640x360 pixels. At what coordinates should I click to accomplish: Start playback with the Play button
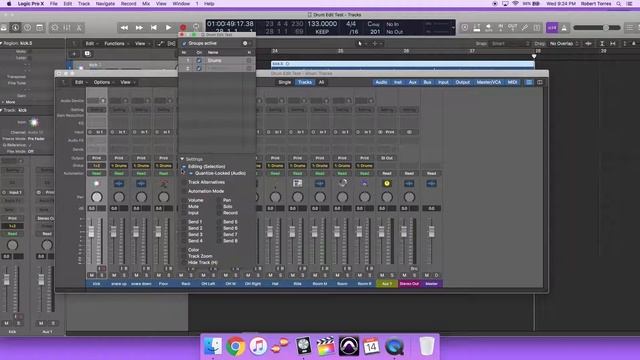click(x=168, y=28)
